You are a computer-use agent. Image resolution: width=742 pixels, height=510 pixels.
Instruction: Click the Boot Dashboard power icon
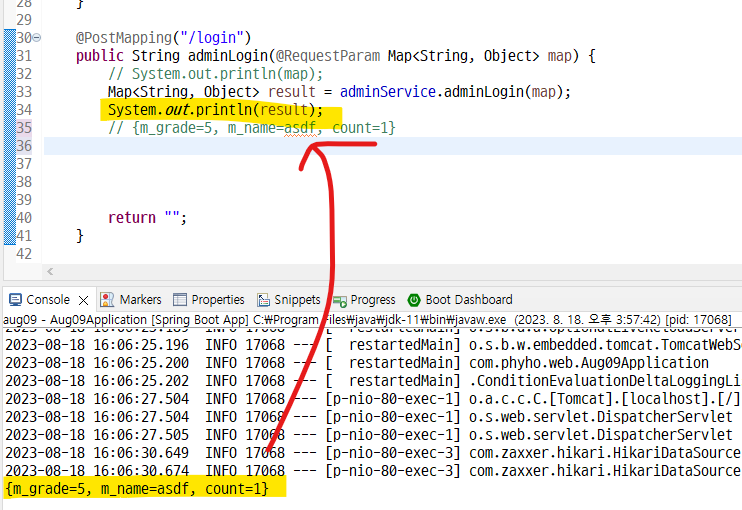[414, 300]
